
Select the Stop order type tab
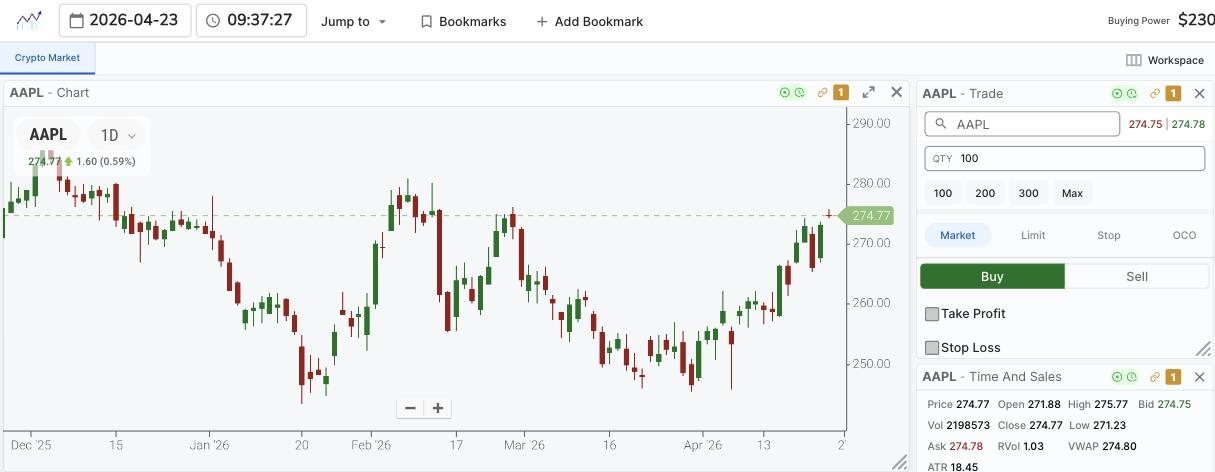click(x=1108, y=235)
